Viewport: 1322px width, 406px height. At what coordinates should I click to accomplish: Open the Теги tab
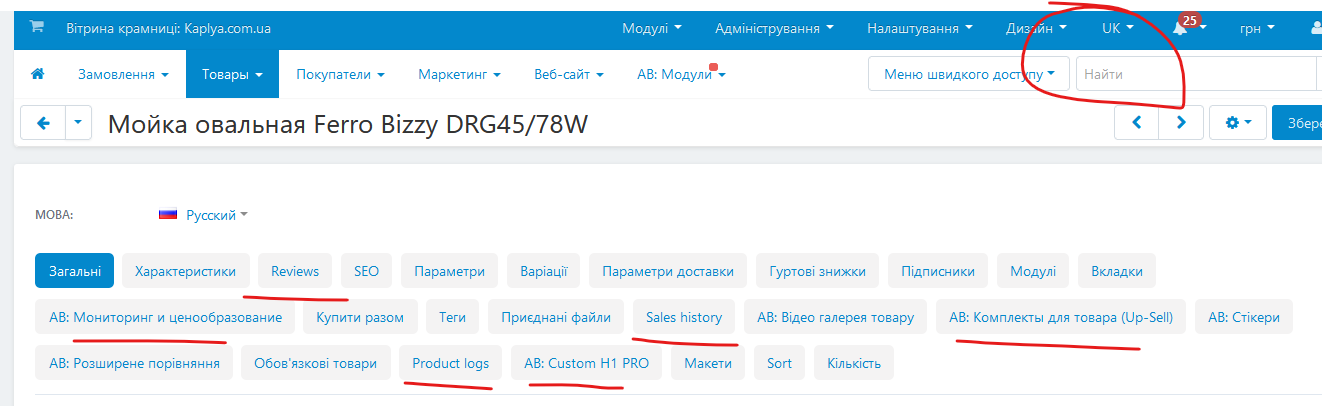pos(452,317)
